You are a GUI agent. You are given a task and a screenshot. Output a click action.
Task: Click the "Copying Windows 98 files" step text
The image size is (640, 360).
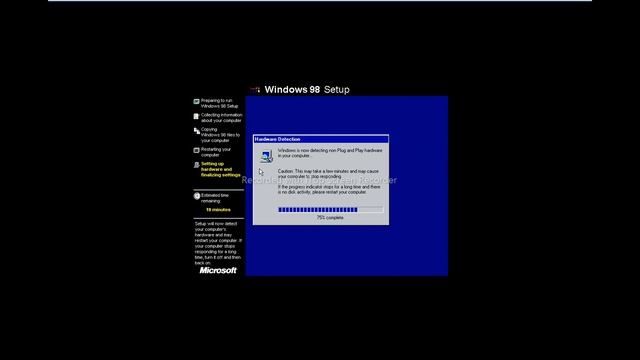220,135
